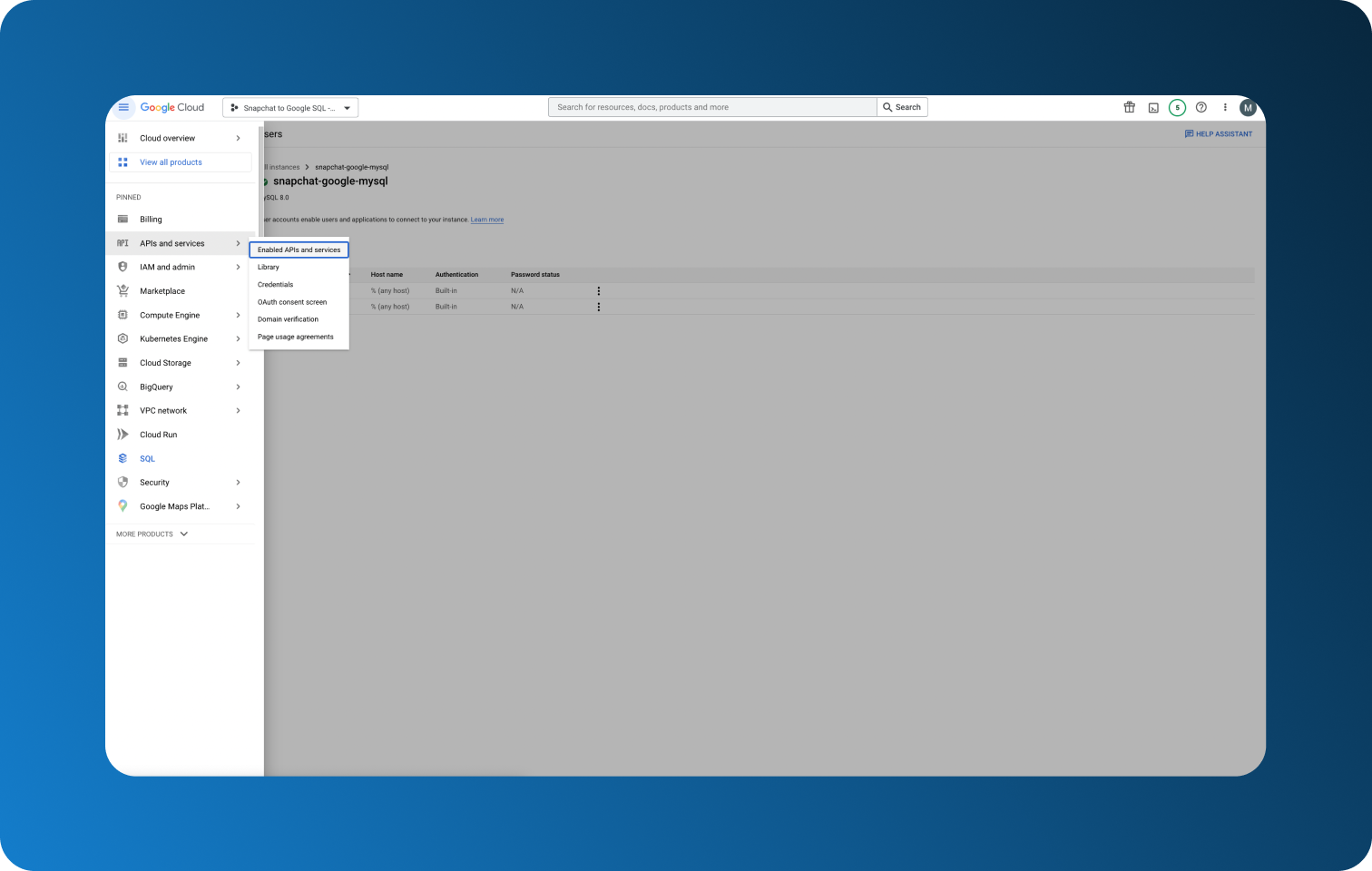Expand the MORE PRODUCTS section

(x=152, y=533)
